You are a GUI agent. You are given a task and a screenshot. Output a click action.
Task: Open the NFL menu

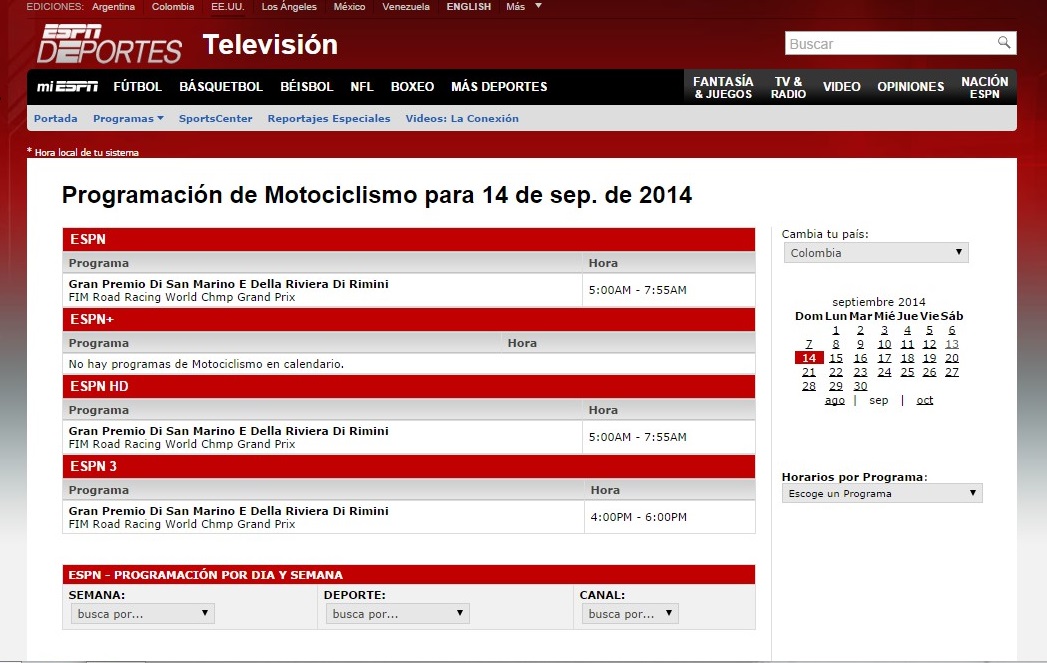tap(362, 87)
